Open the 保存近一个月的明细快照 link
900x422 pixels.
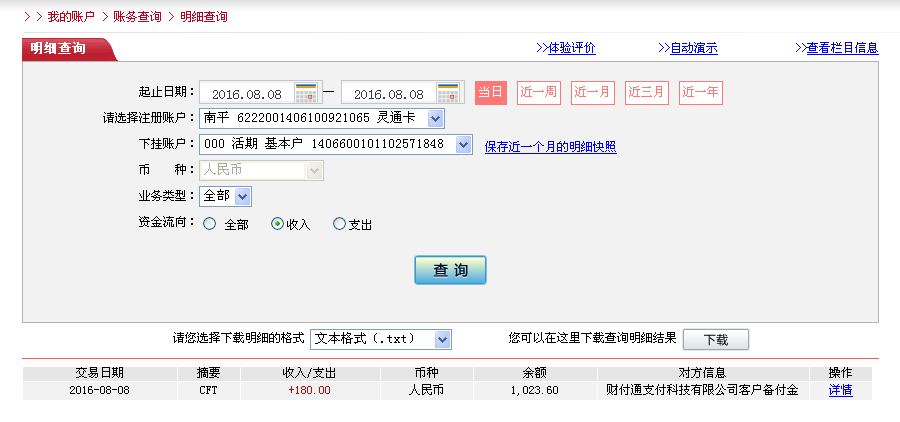click(x=550, y=147)
